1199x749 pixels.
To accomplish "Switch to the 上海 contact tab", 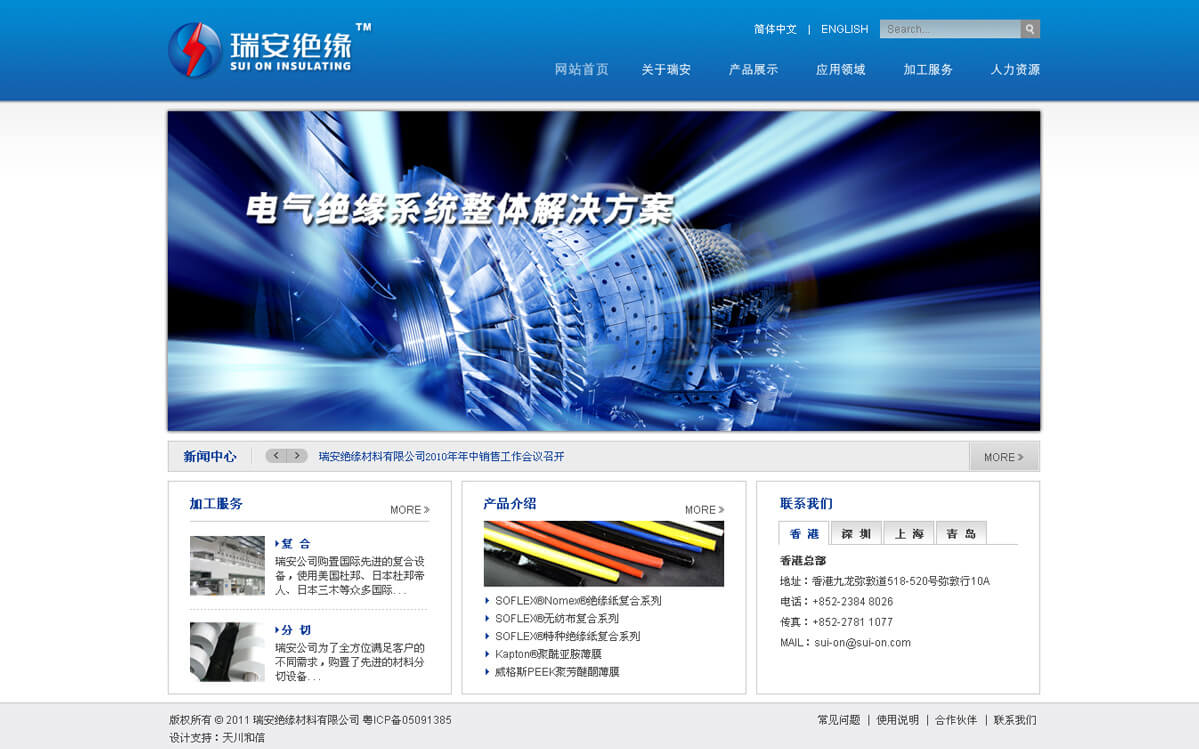I will coord(909,534).
